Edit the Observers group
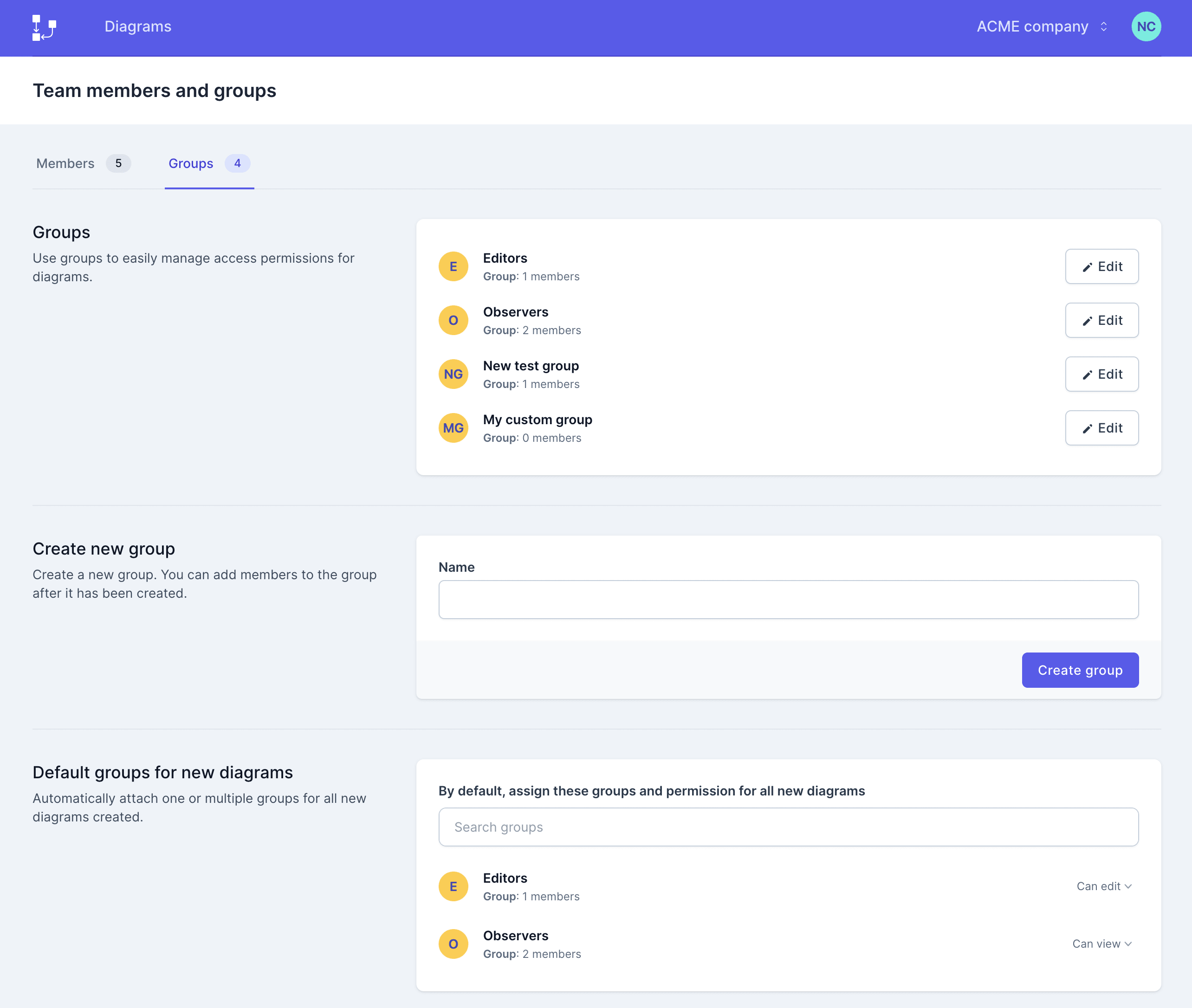This screenshot has height=1008, width=1192. [1101, 320]
